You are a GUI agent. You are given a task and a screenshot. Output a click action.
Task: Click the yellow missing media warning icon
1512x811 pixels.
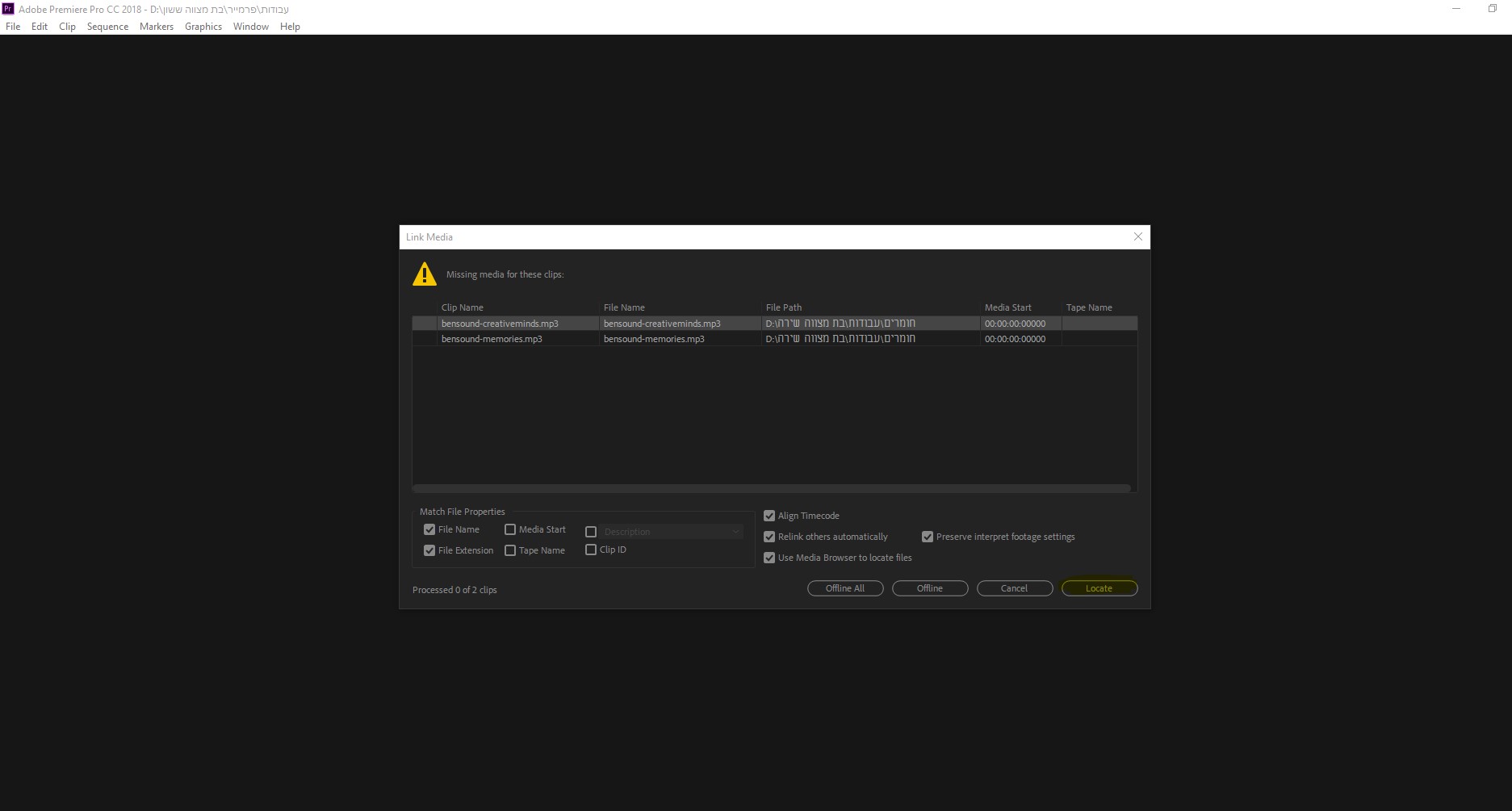tap(425, 274)
